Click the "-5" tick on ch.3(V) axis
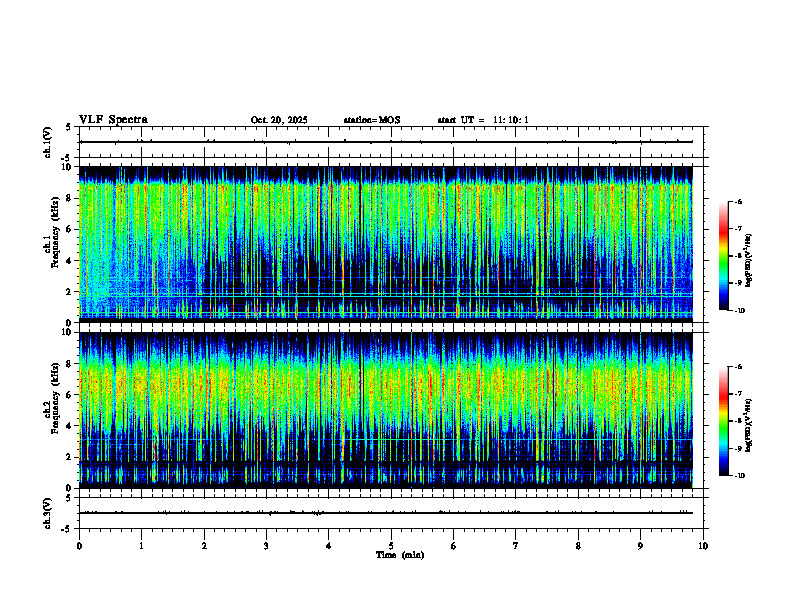792x612 pixels. [x=67, y=529]
